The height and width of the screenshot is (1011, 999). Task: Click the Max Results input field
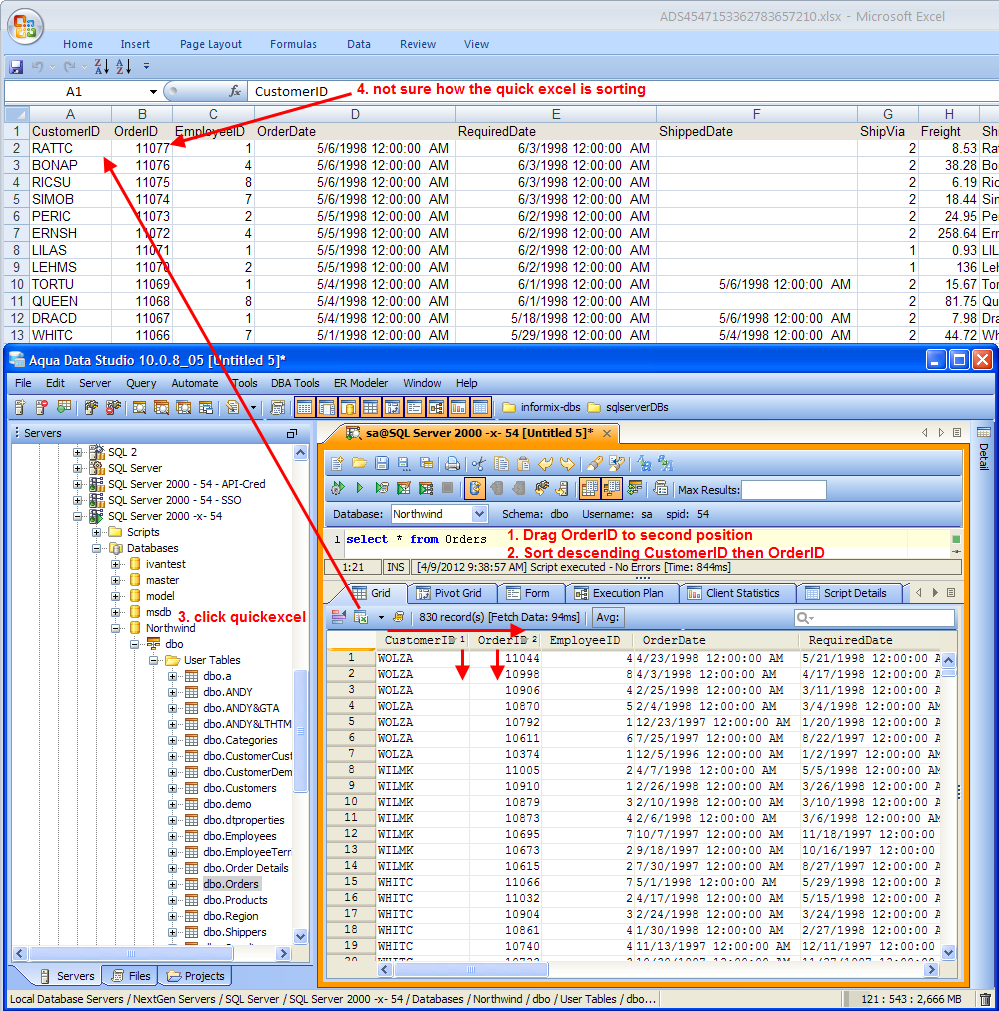point(784,490)
